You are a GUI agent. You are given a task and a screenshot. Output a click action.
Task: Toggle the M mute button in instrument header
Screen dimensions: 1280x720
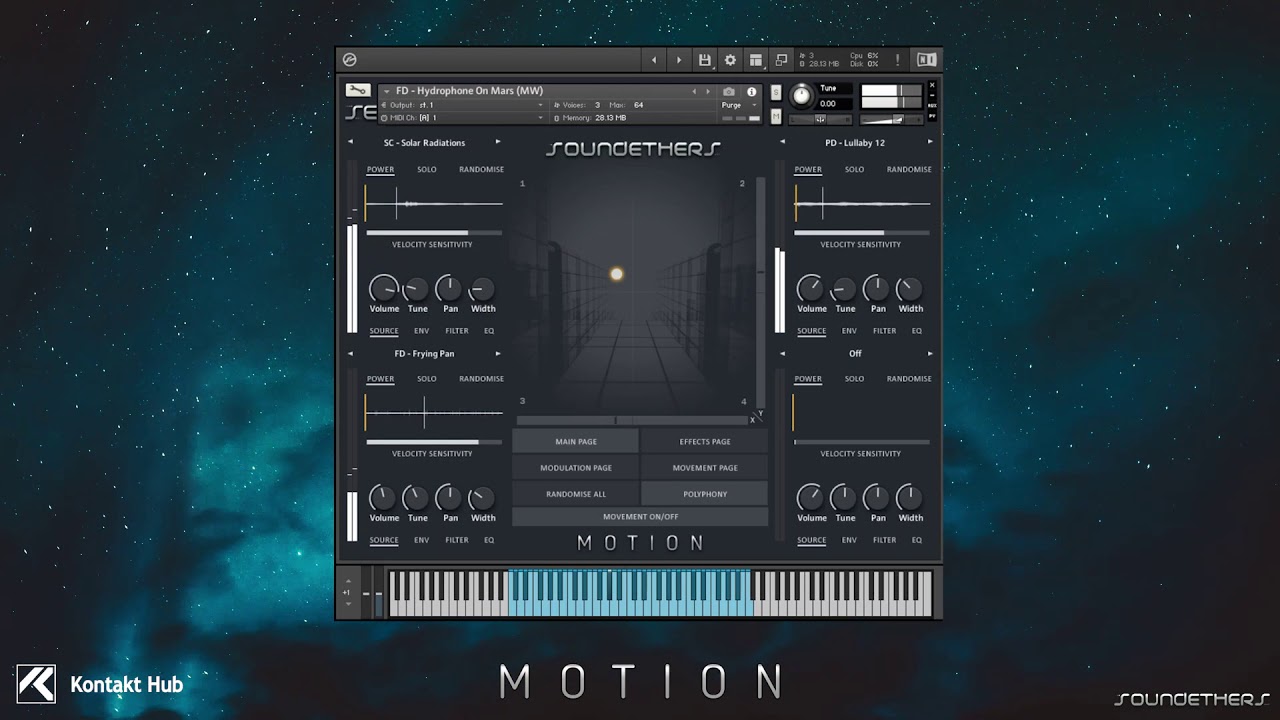click(x=776, y=116)
